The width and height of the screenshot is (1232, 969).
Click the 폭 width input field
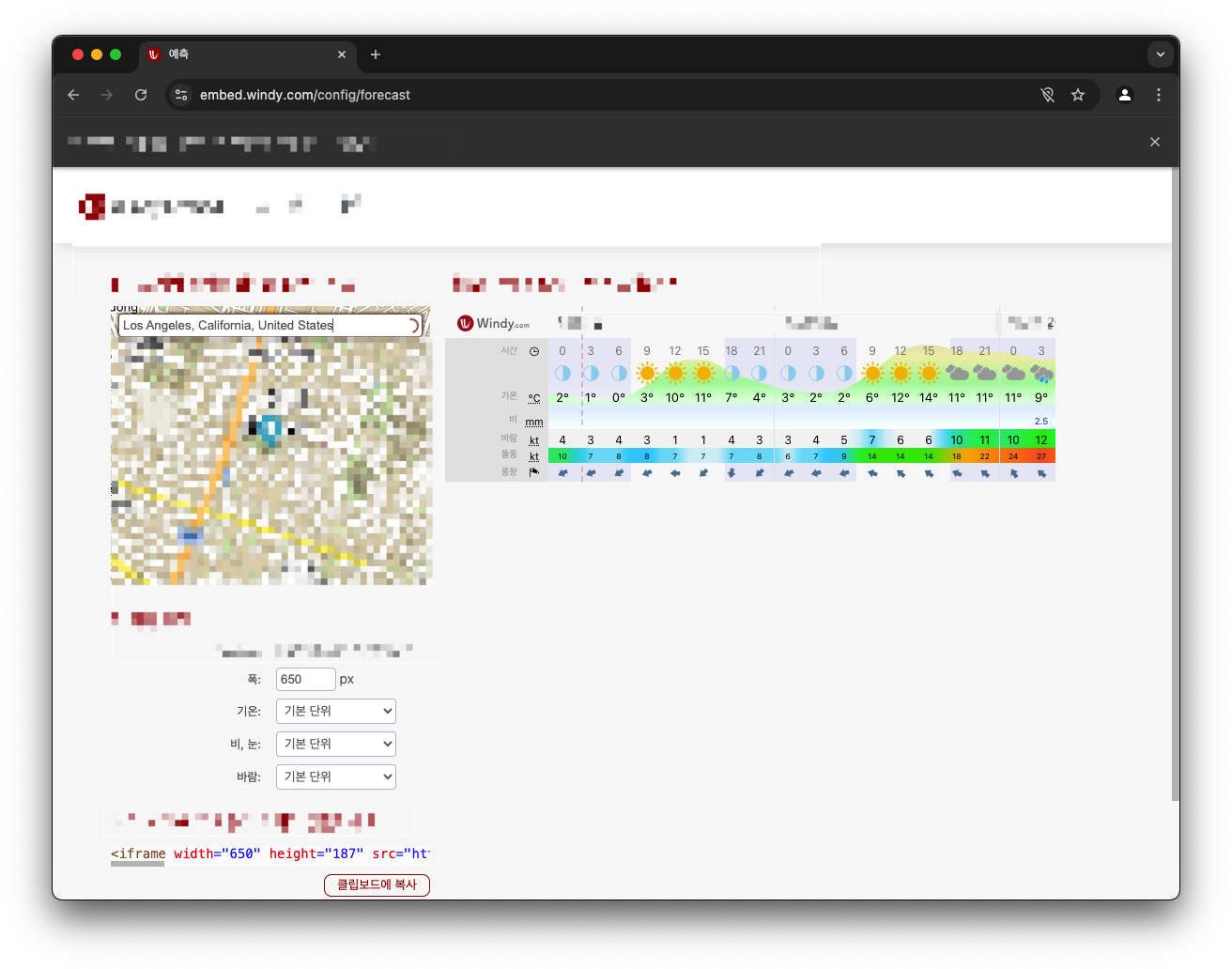pyautogui.click(x=305, y=680)
